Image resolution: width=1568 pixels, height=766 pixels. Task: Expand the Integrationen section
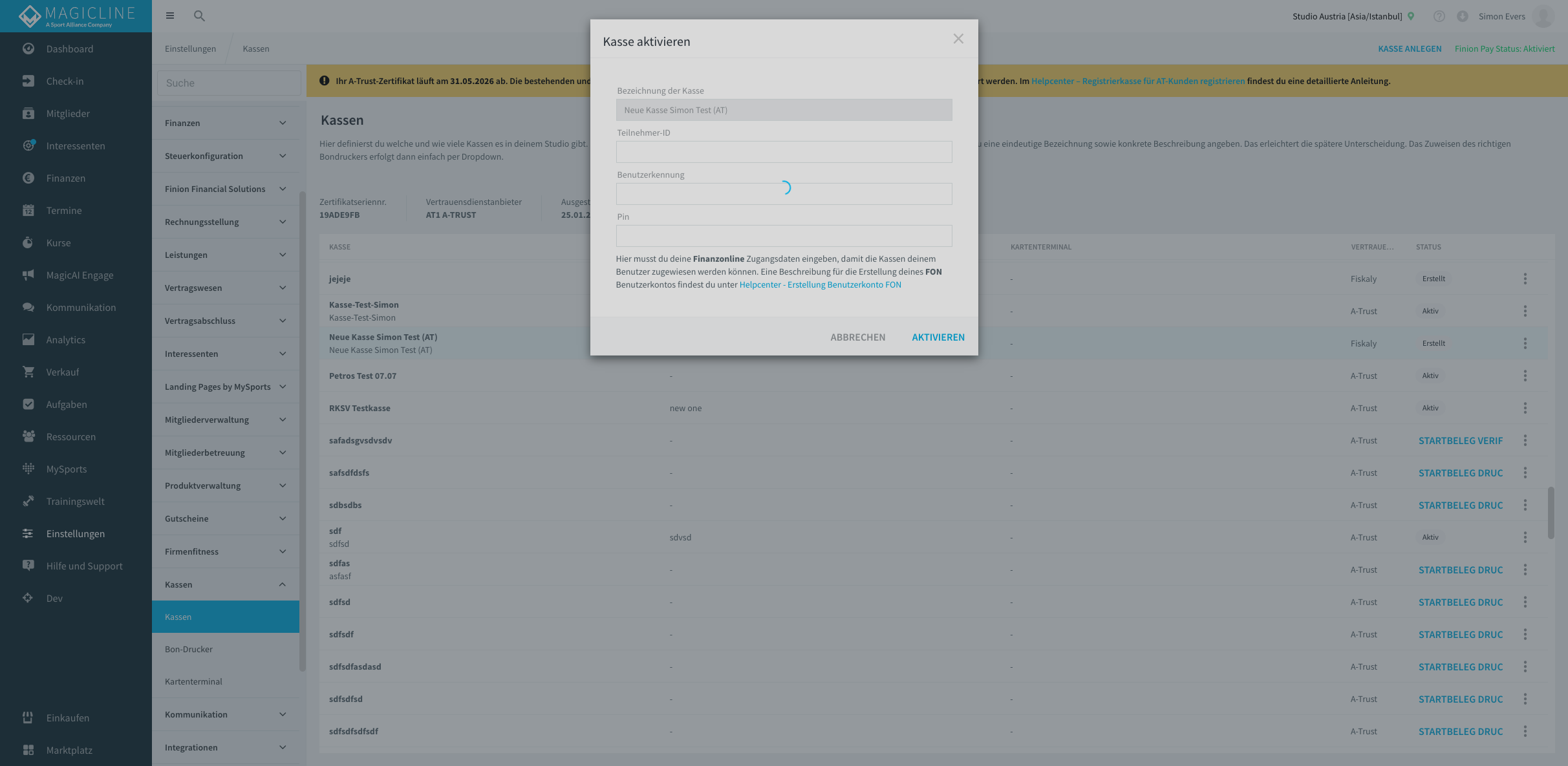[x=226, y=747]
